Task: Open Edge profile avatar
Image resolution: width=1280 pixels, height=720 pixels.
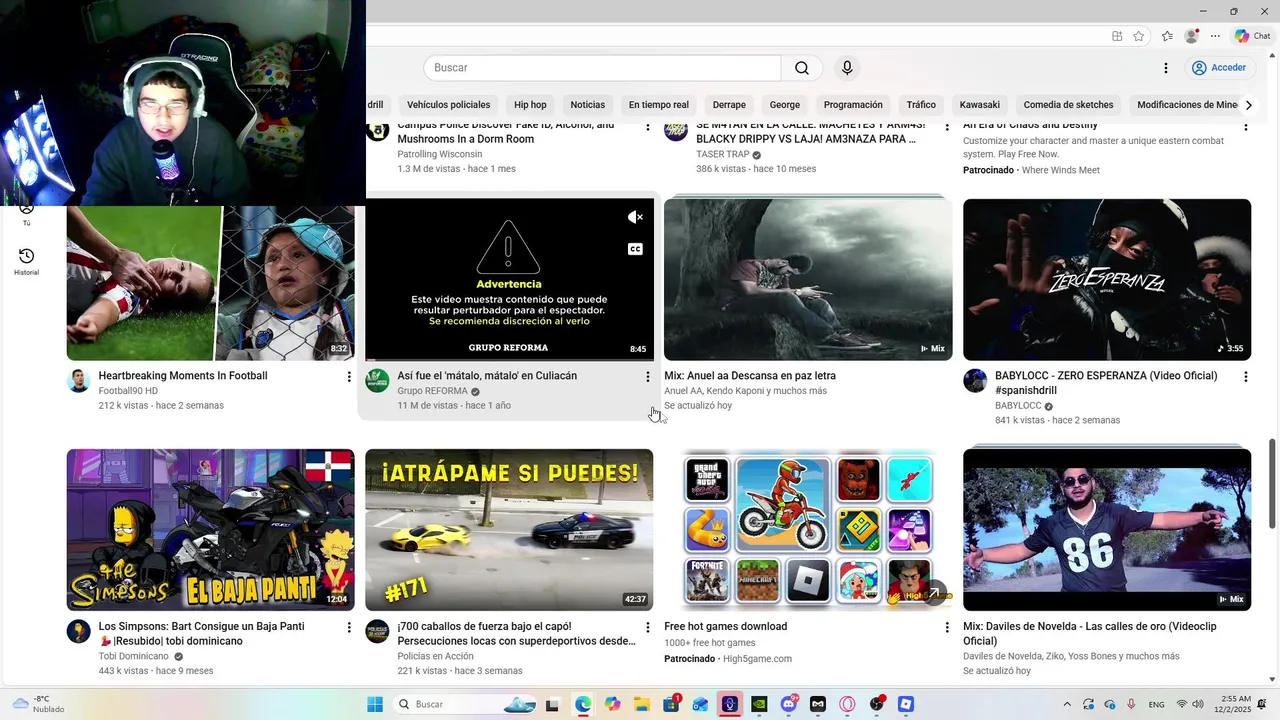Action: (1191, 36)
